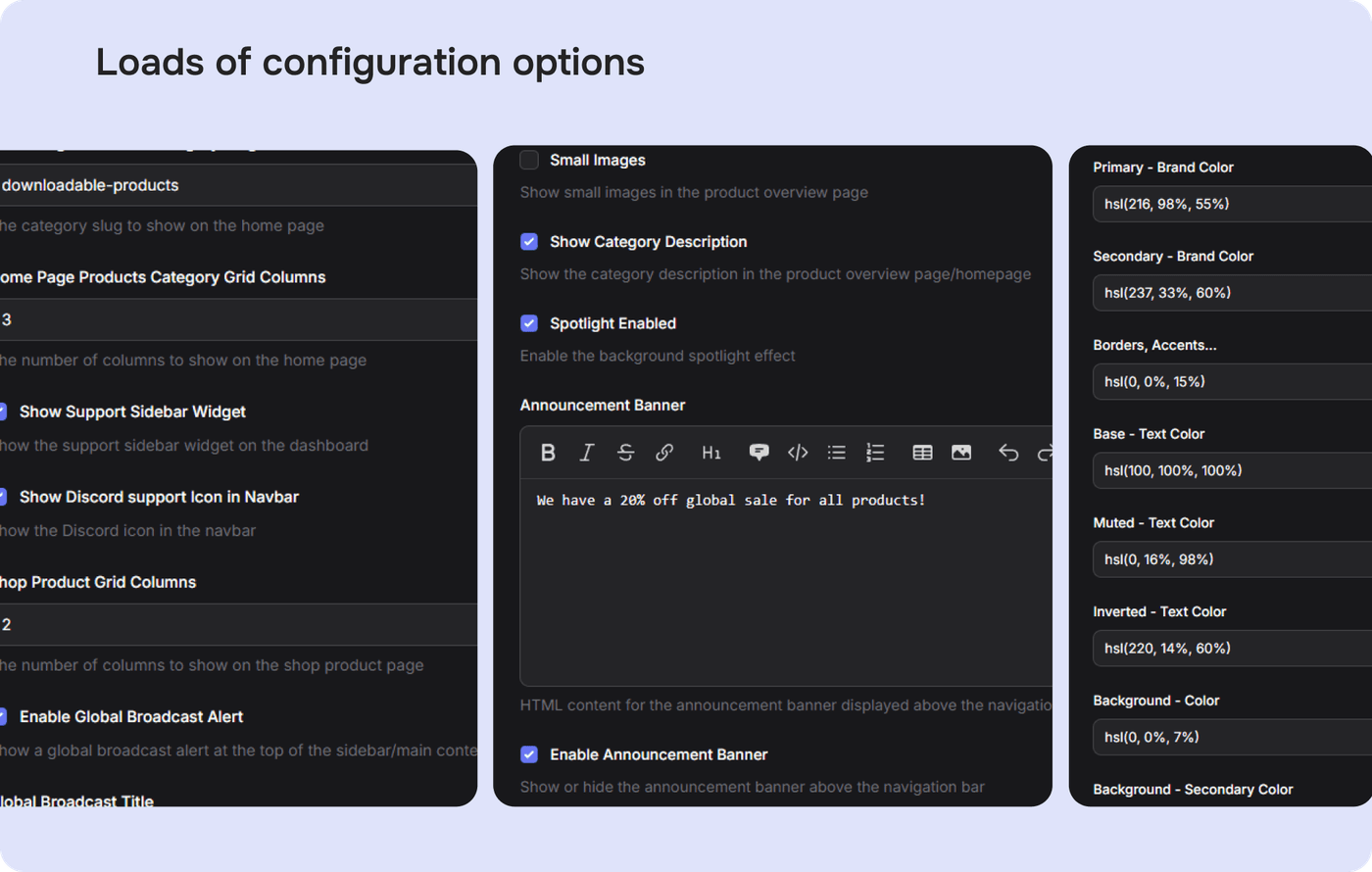Undo the last edit in the editor
1372x872 pixels.
click(1008, 453)
